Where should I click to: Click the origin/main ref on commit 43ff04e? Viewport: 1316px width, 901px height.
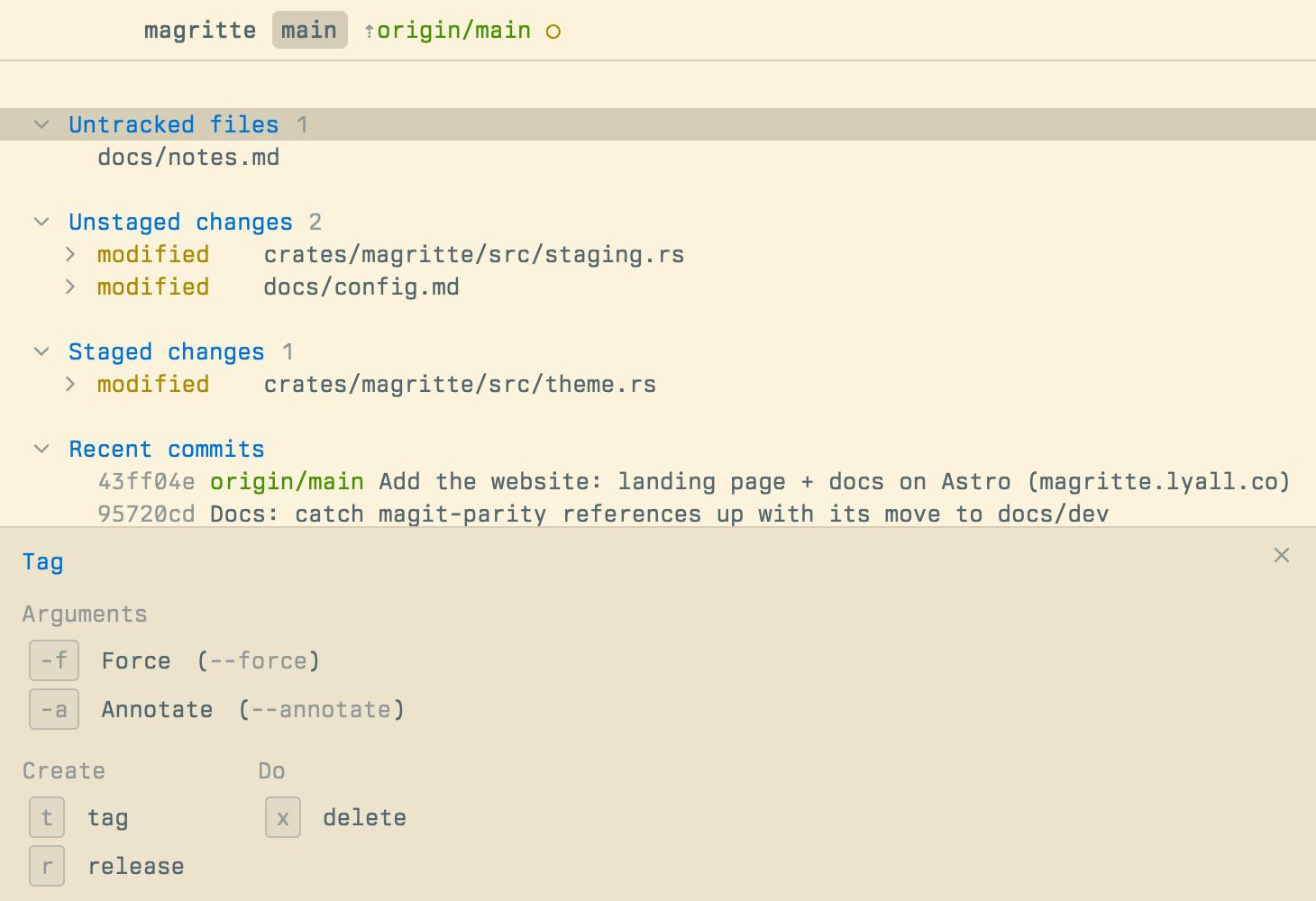(x=287, y=481)
